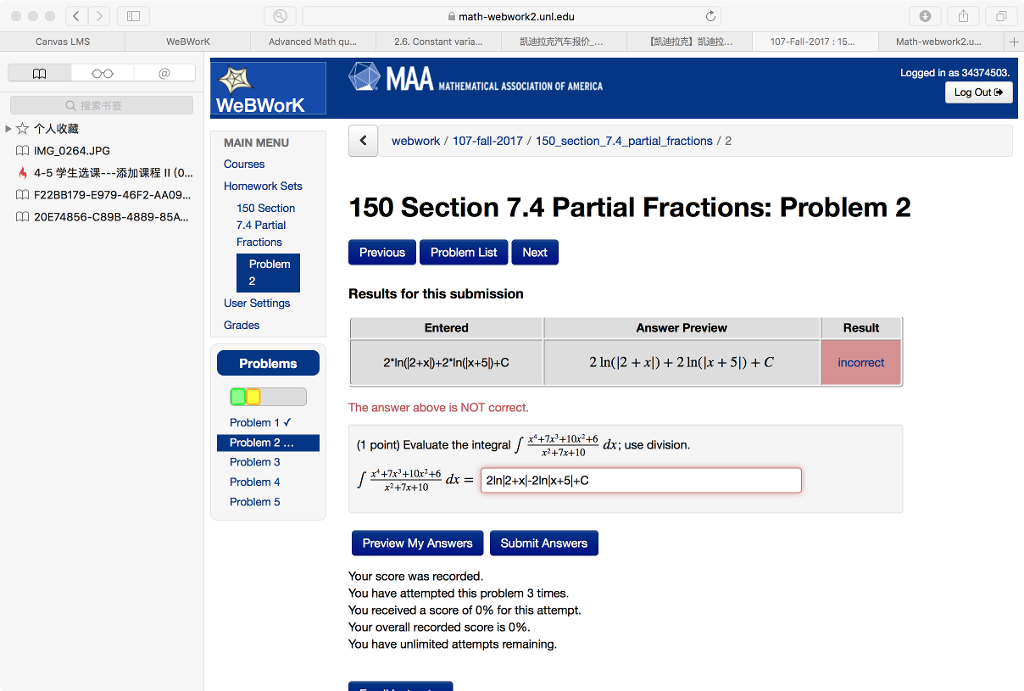This screenshot has height=691, width=1024.
Task: Click the WeBWorK back chevron button
Action: pyautogui.click(x=363, y=140)
